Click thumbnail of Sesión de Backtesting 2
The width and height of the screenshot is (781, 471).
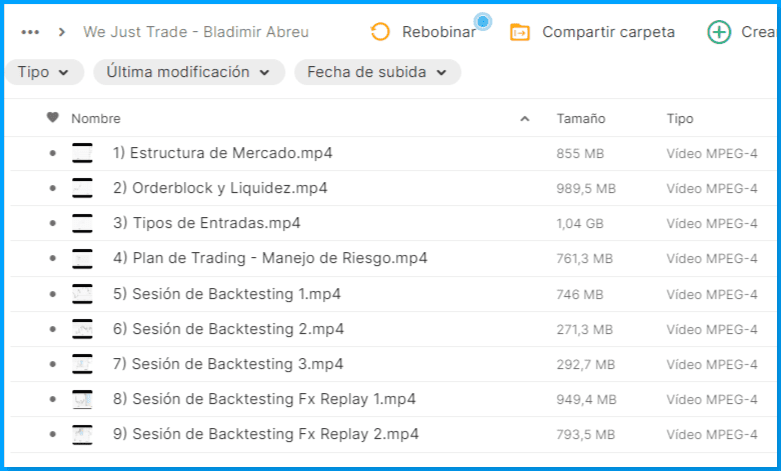click(82, 329)
